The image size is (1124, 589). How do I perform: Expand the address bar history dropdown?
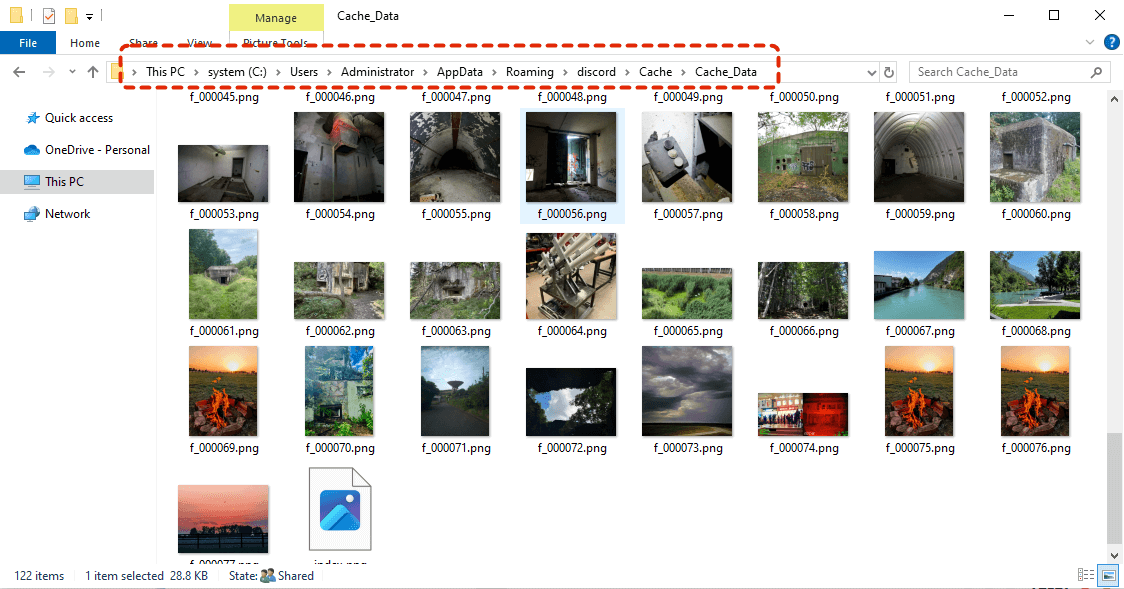tap(872, 72)
